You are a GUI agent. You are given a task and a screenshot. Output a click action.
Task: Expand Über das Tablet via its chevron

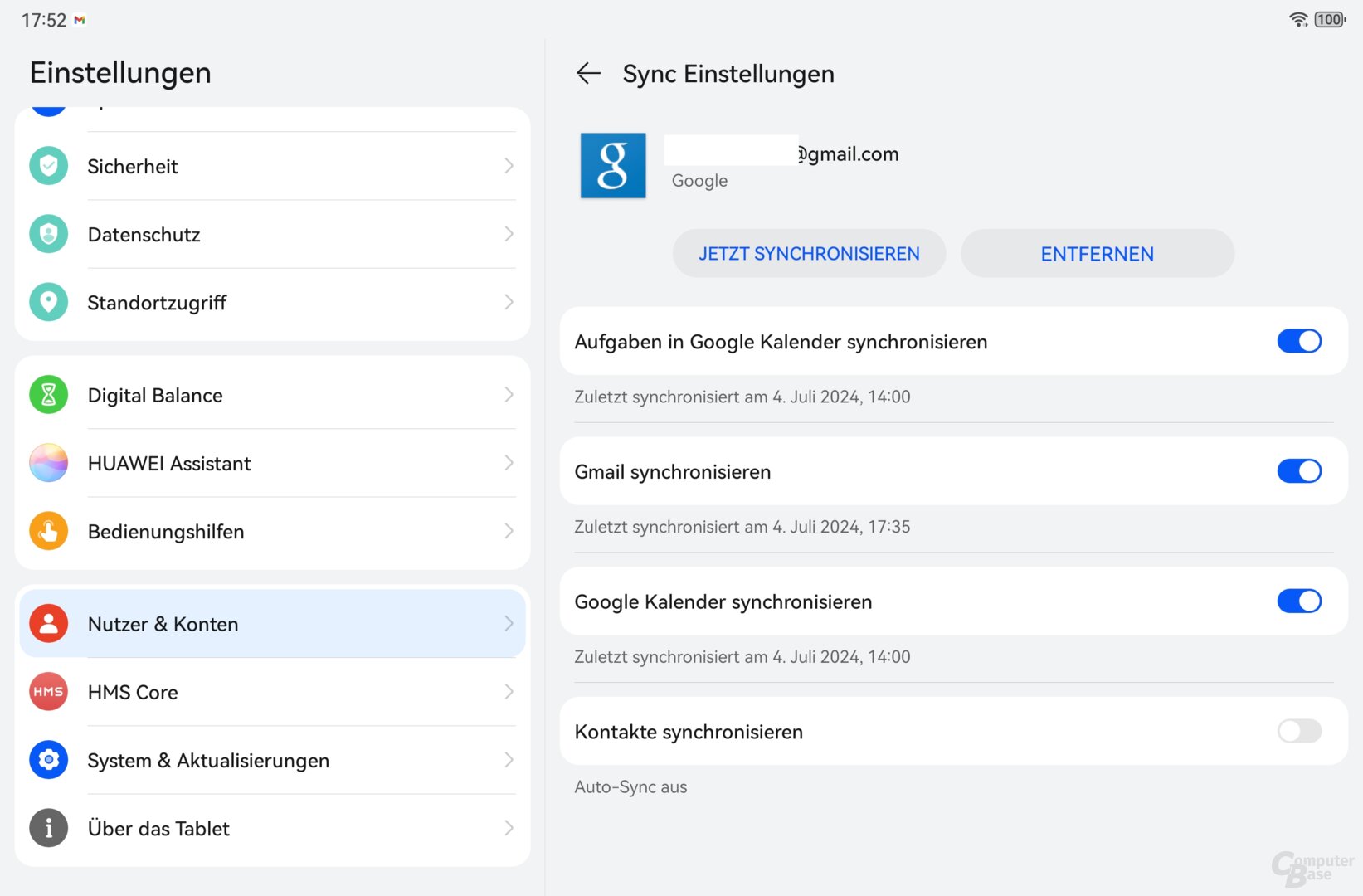[509, 828]
